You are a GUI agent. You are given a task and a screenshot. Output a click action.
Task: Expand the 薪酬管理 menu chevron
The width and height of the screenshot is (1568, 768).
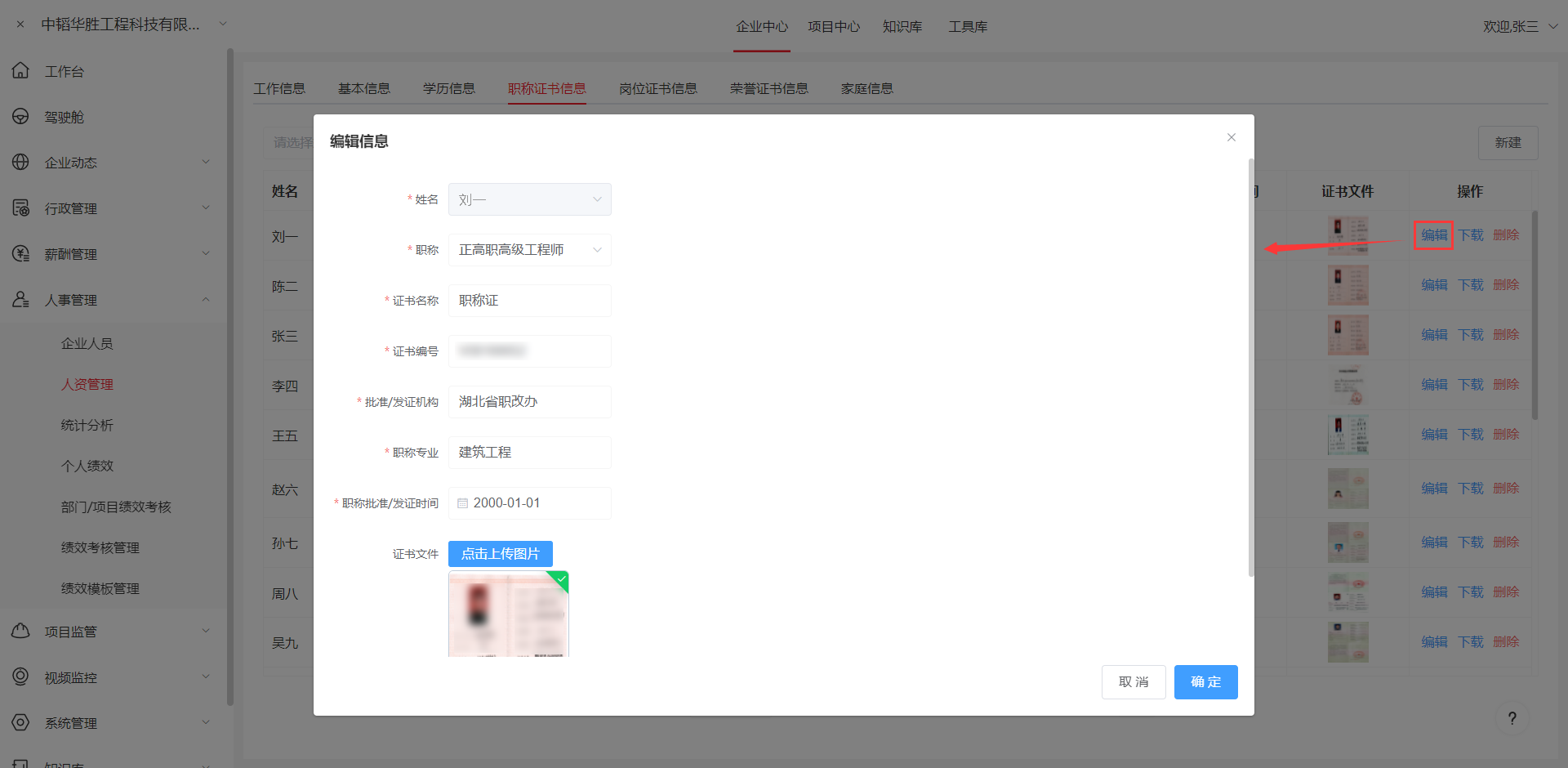coord(206,253)
